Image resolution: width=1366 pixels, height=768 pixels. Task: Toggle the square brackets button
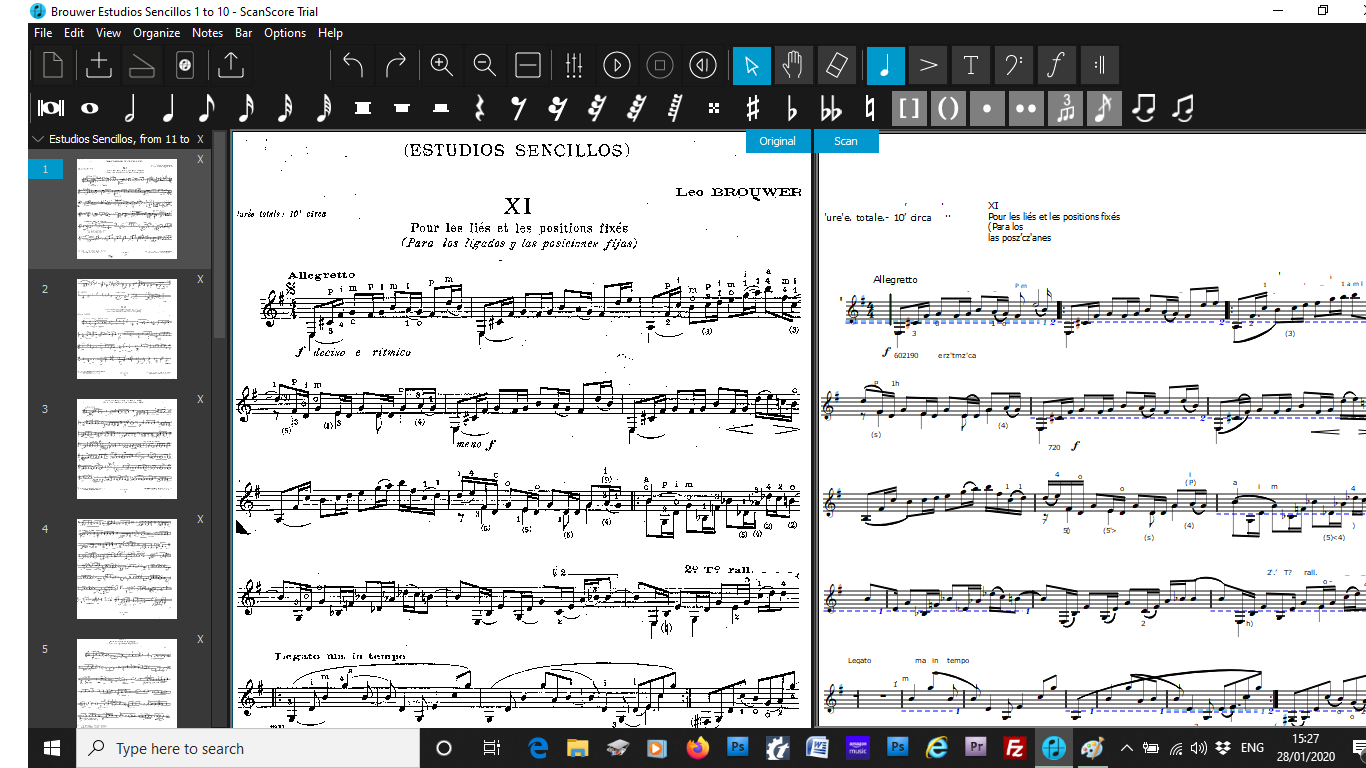(x=909, y=108)
